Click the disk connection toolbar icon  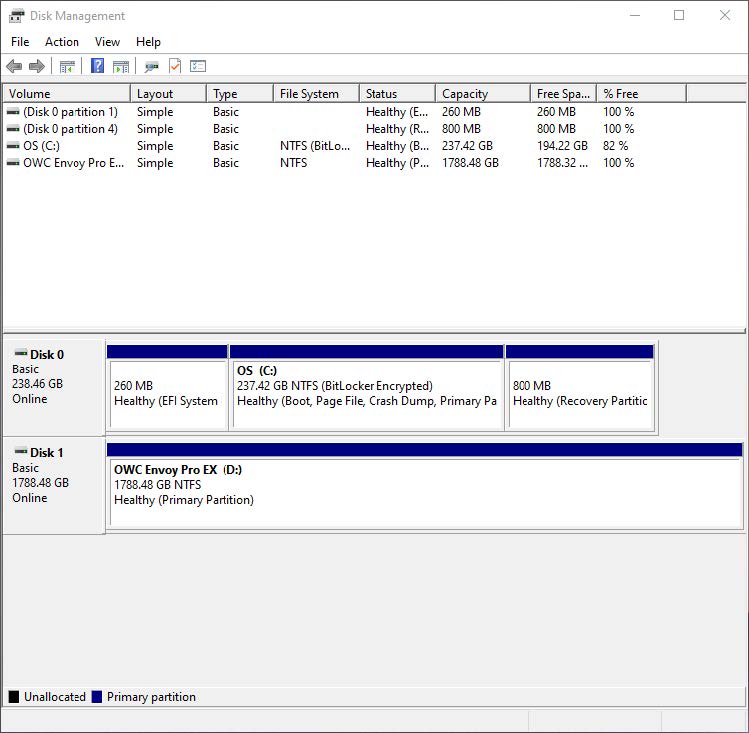pos(151,66)
